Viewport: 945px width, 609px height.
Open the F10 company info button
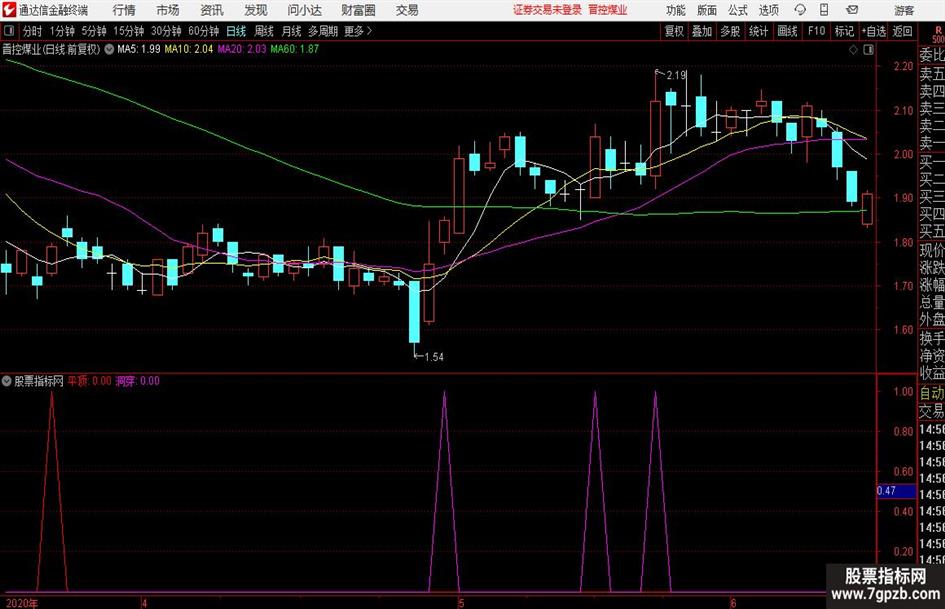coord(817,31)
